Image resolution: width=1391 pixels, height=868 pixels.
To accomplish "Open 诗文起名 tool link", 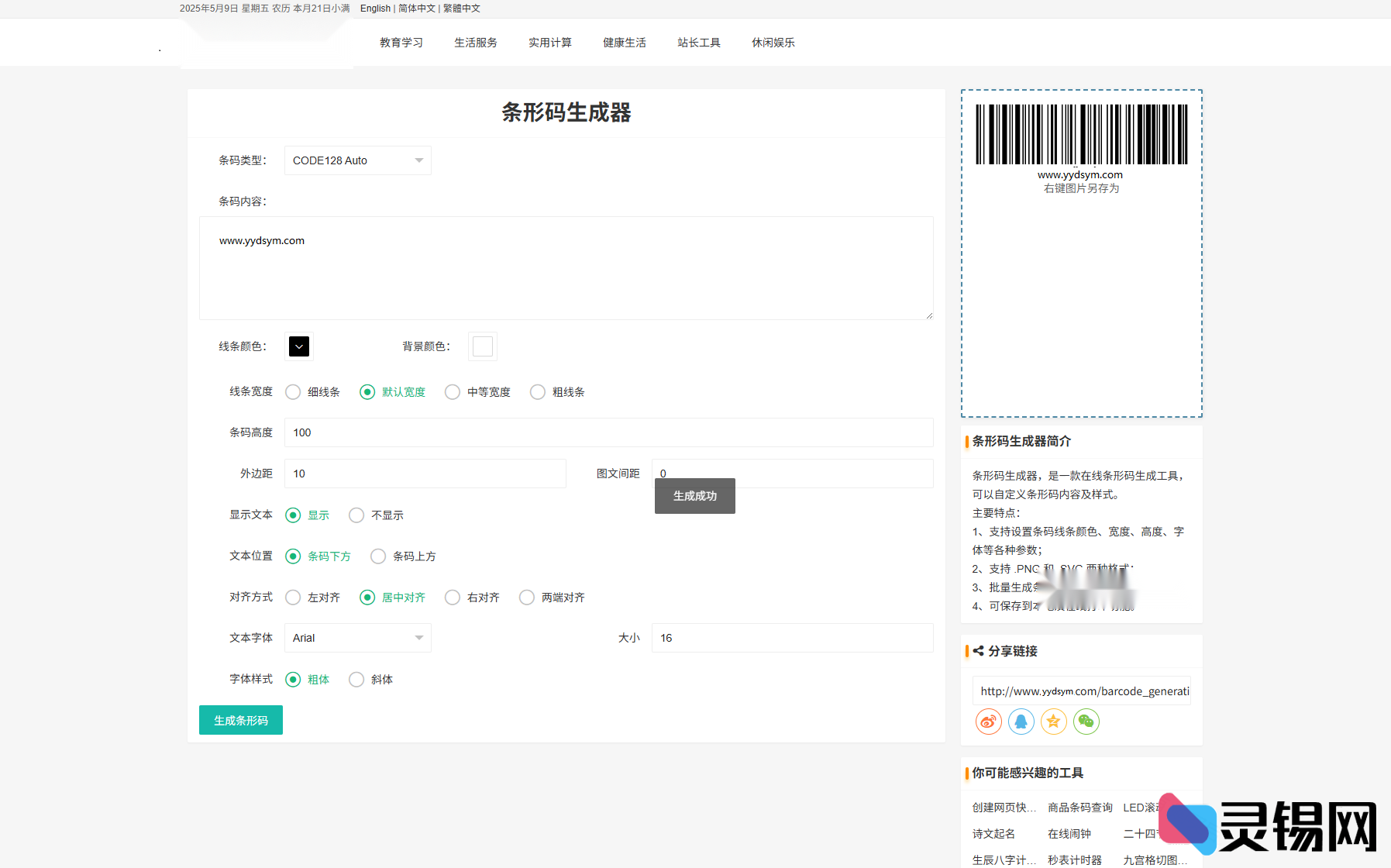I will click(x=993, y=834).
